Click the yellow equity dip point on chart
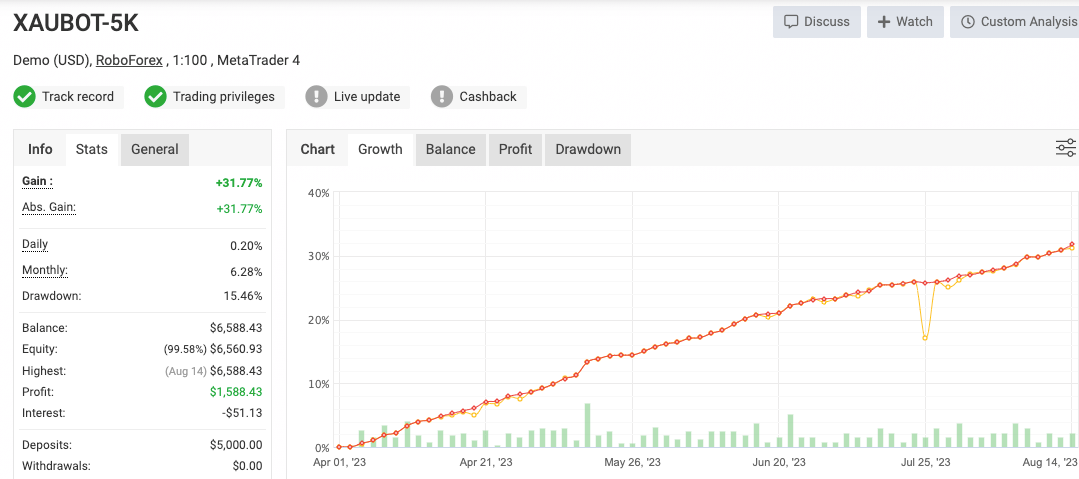 point(925,338)
